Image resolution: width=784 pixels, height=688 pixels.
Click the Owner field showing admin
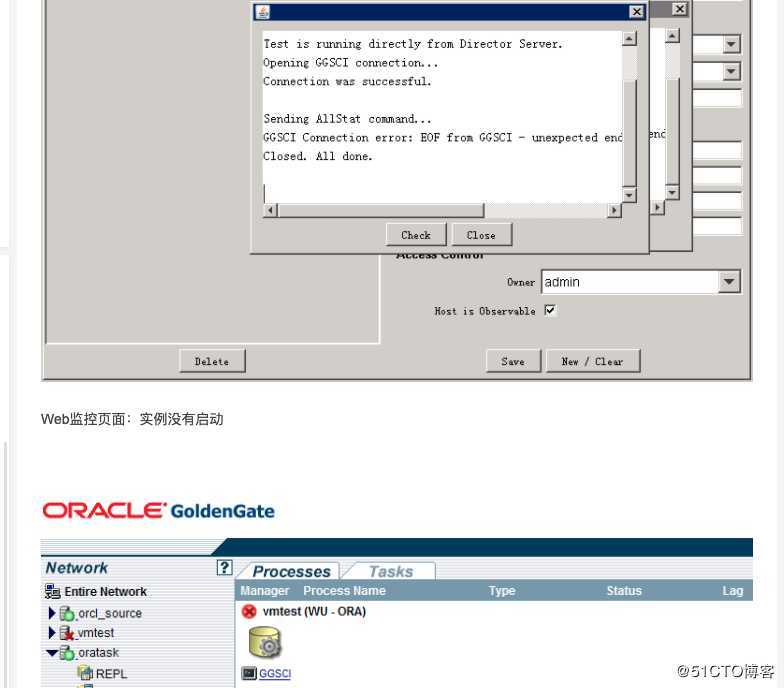tap(630, 282)
